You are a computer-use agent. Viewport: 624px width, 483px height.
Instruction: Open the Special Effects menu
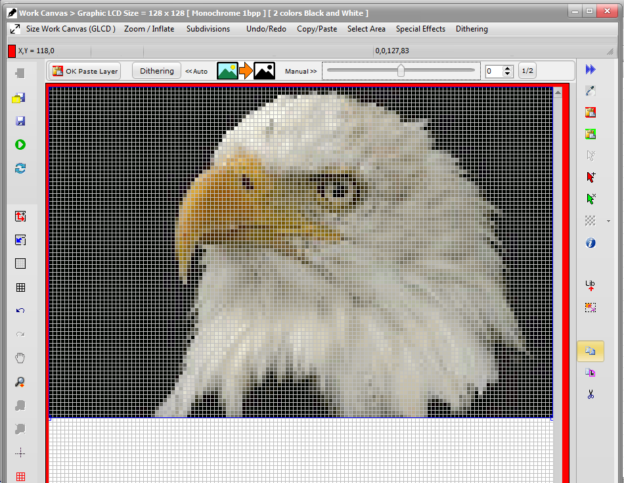point(420,29)
